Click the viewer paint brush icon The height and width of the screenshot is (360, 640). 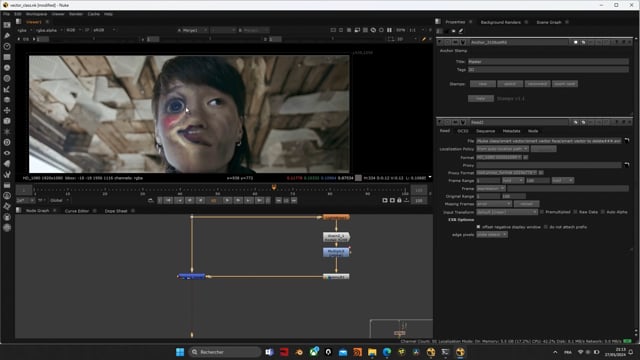click(x=424, y=39)
